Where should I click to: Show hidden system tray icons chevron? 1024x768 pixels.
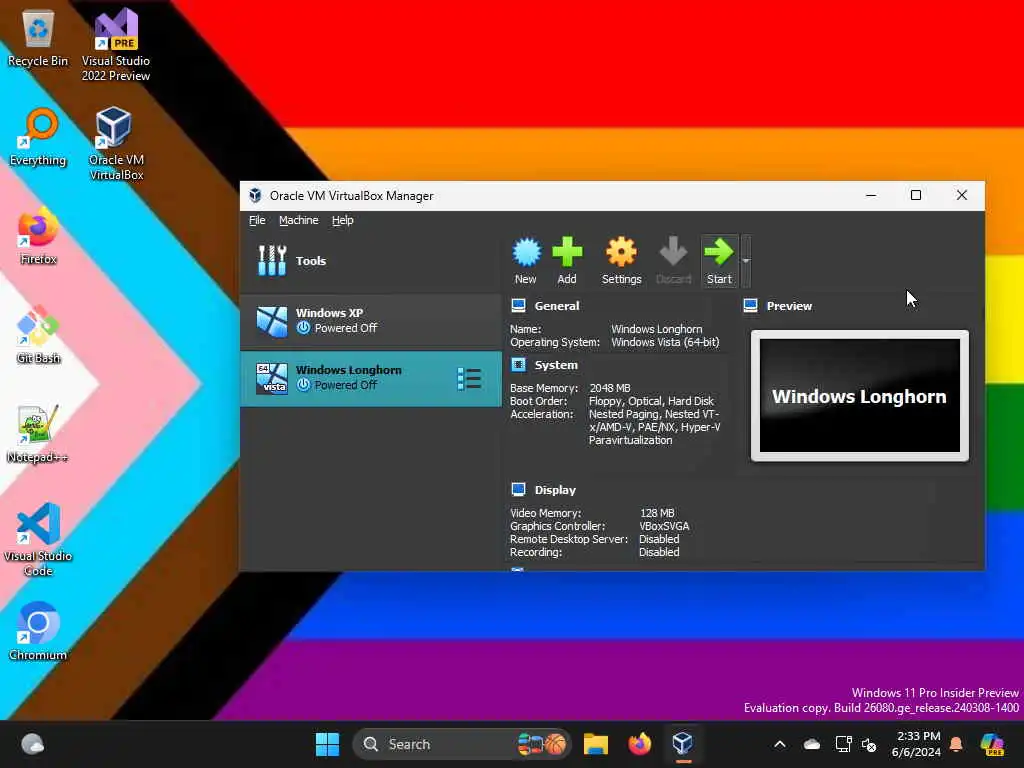point(780,744)
